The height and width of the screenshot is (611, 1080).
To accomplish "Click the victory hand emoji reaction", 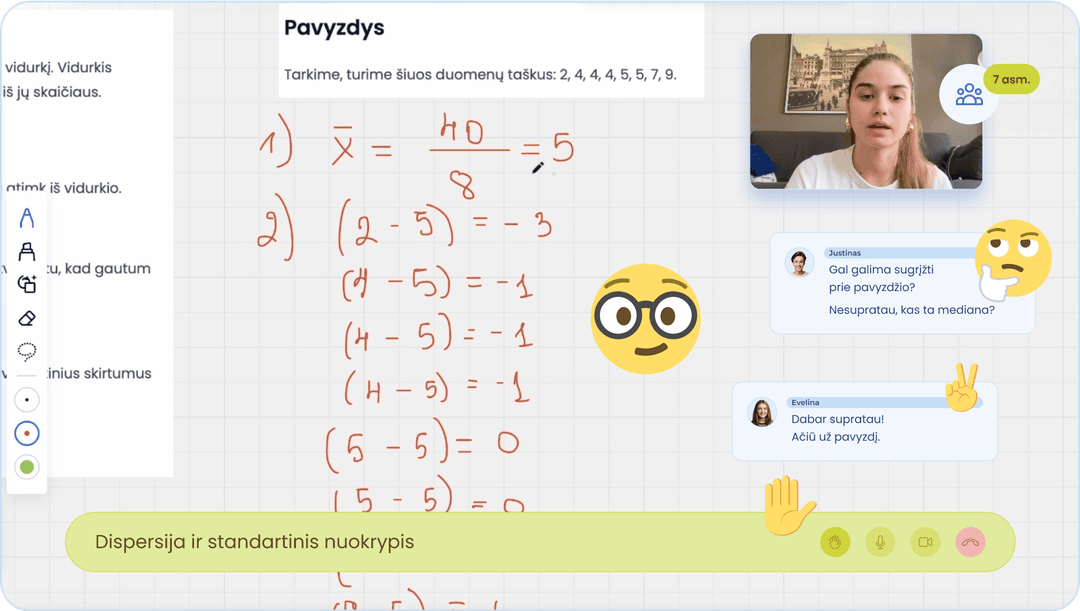I will pyautogui.click(x=962, y=388).
